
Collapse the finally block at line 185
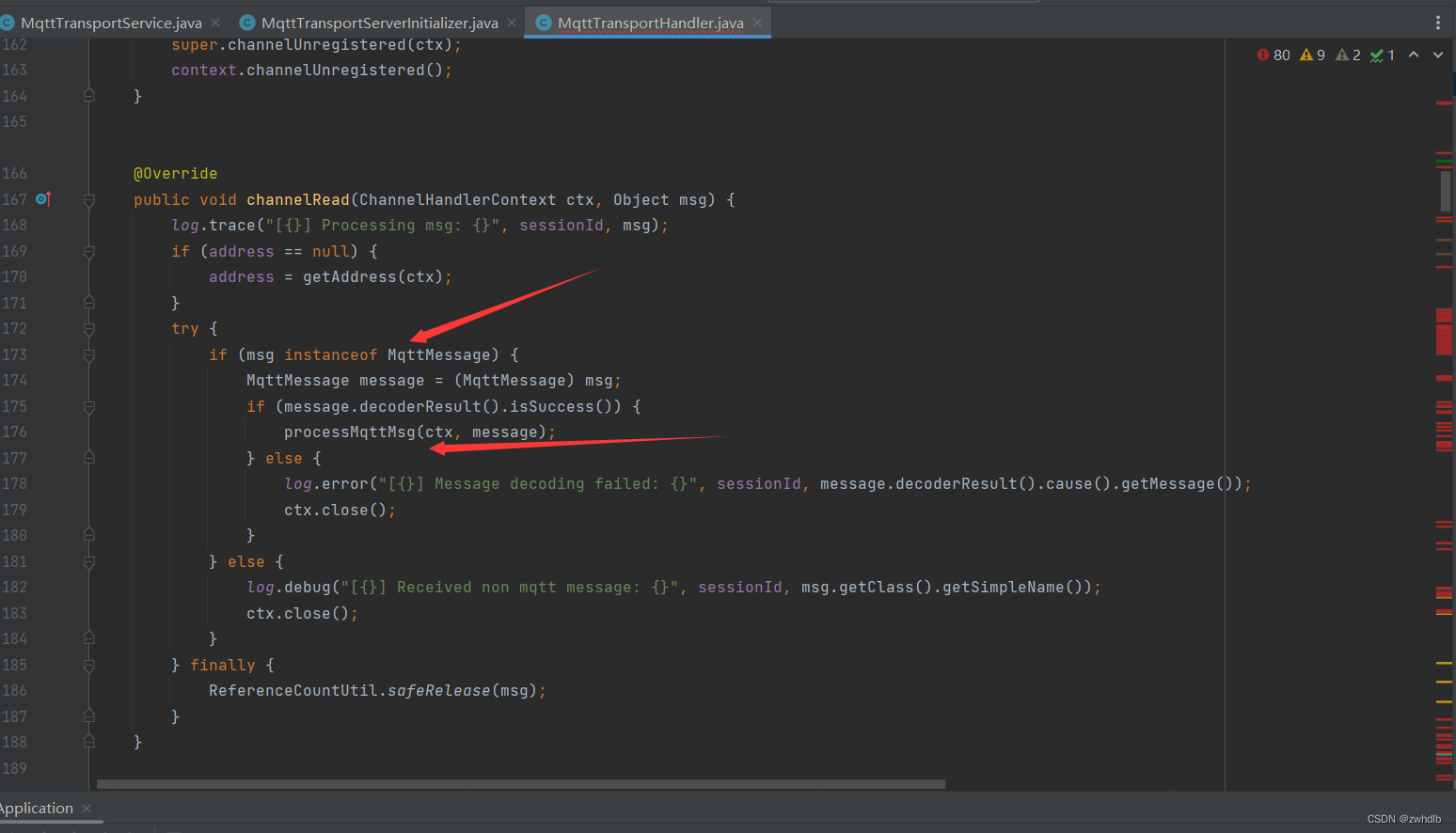[89, 666]
